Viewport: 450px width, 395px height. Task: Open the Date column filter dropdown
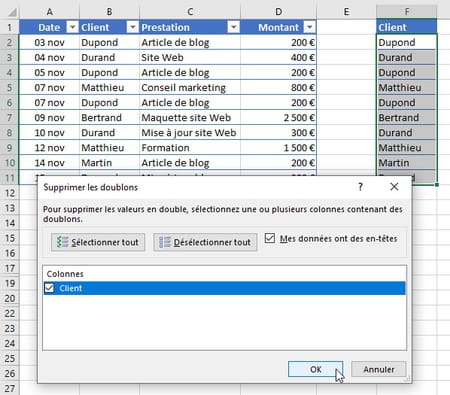click(x=72, y=27)
